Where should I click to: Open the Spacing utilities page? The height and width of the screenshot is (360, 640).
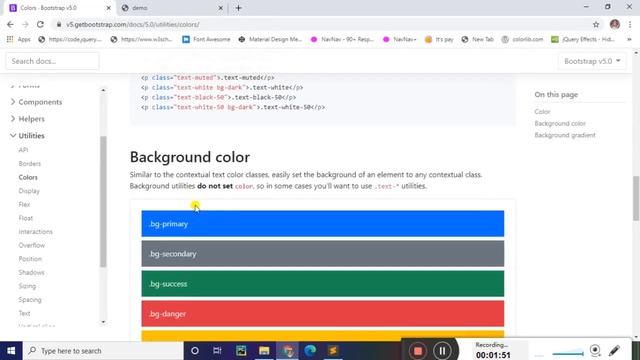[30, 300]
